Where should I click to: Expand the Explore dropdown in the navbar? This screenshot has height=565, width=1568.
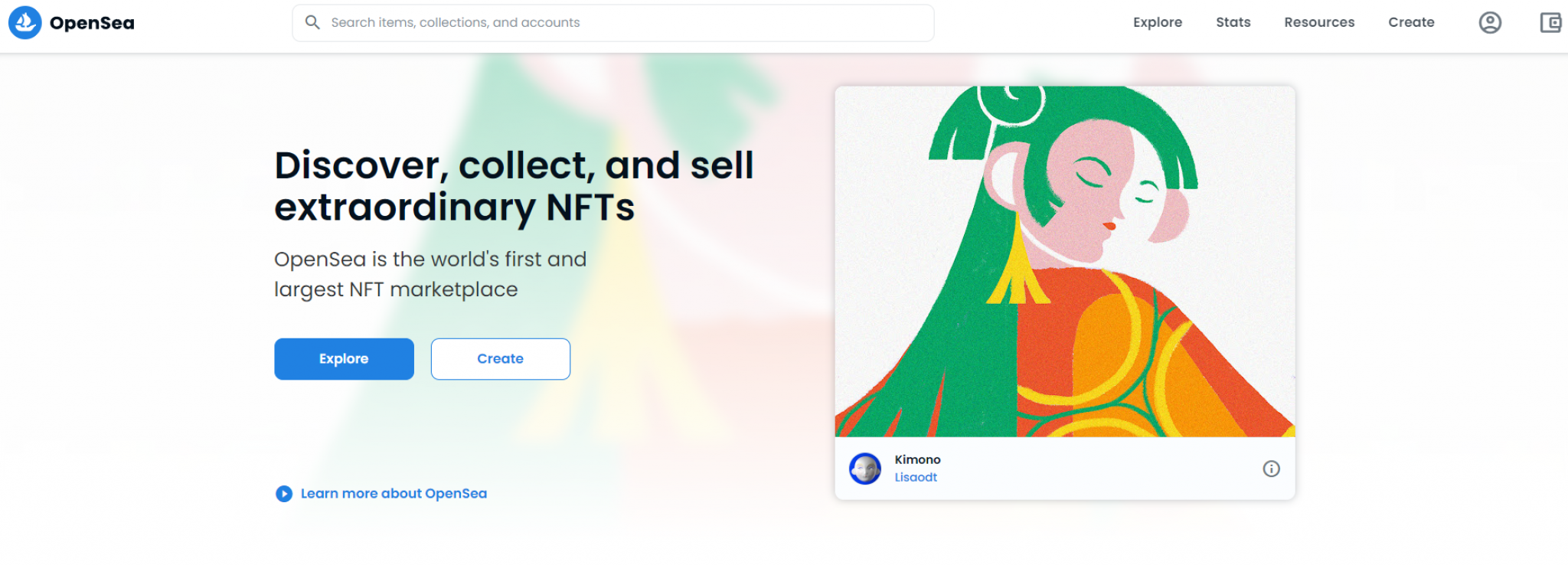pyautogui.click(x=1157, y=22)
